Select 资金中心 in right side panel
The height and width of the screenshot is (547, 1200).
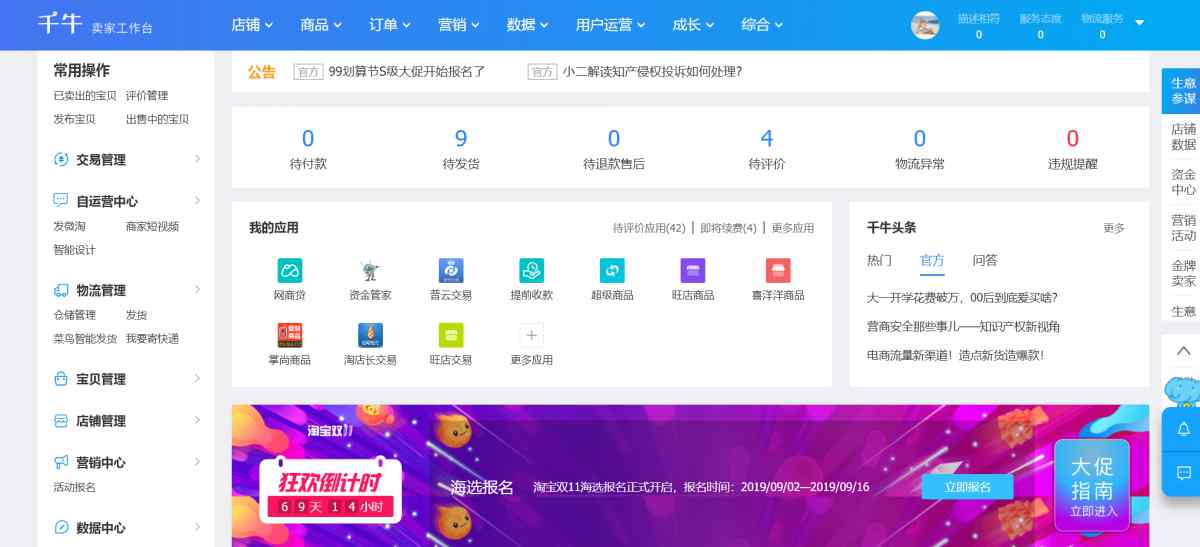[x=1183, y=182]
